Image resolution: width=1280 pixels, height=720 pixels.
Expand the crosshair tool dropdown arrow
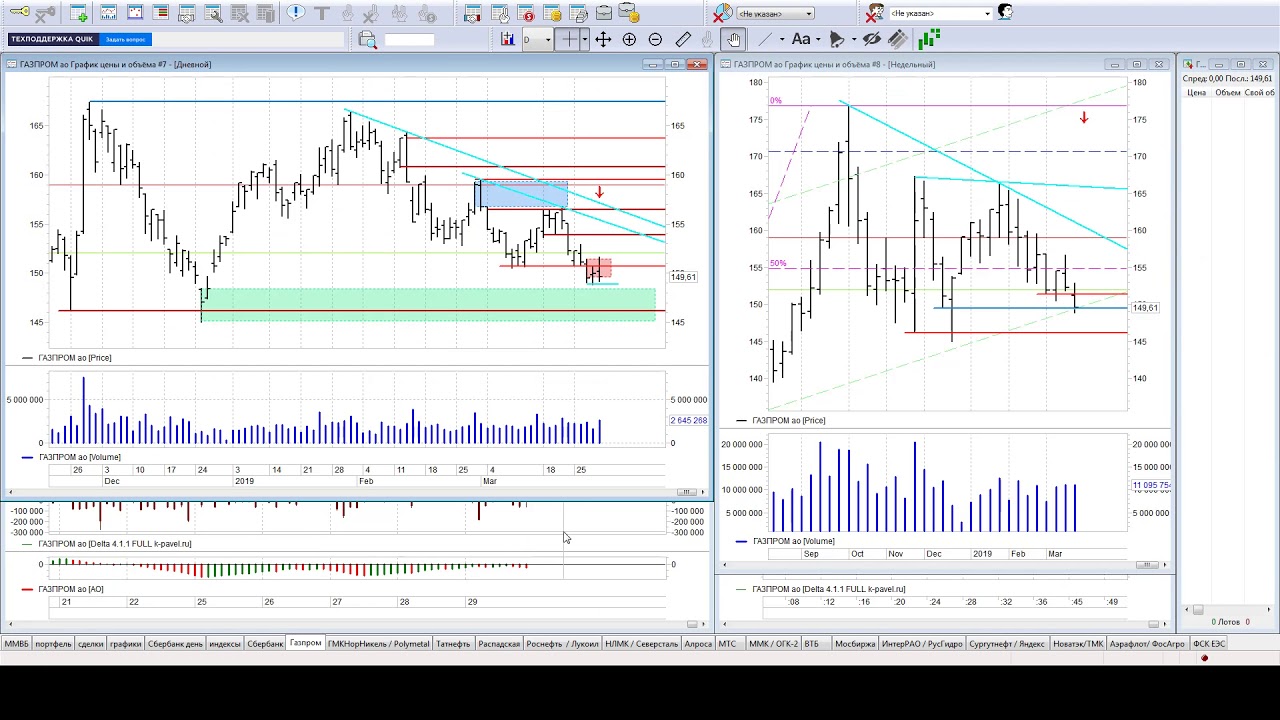(584, 39)
